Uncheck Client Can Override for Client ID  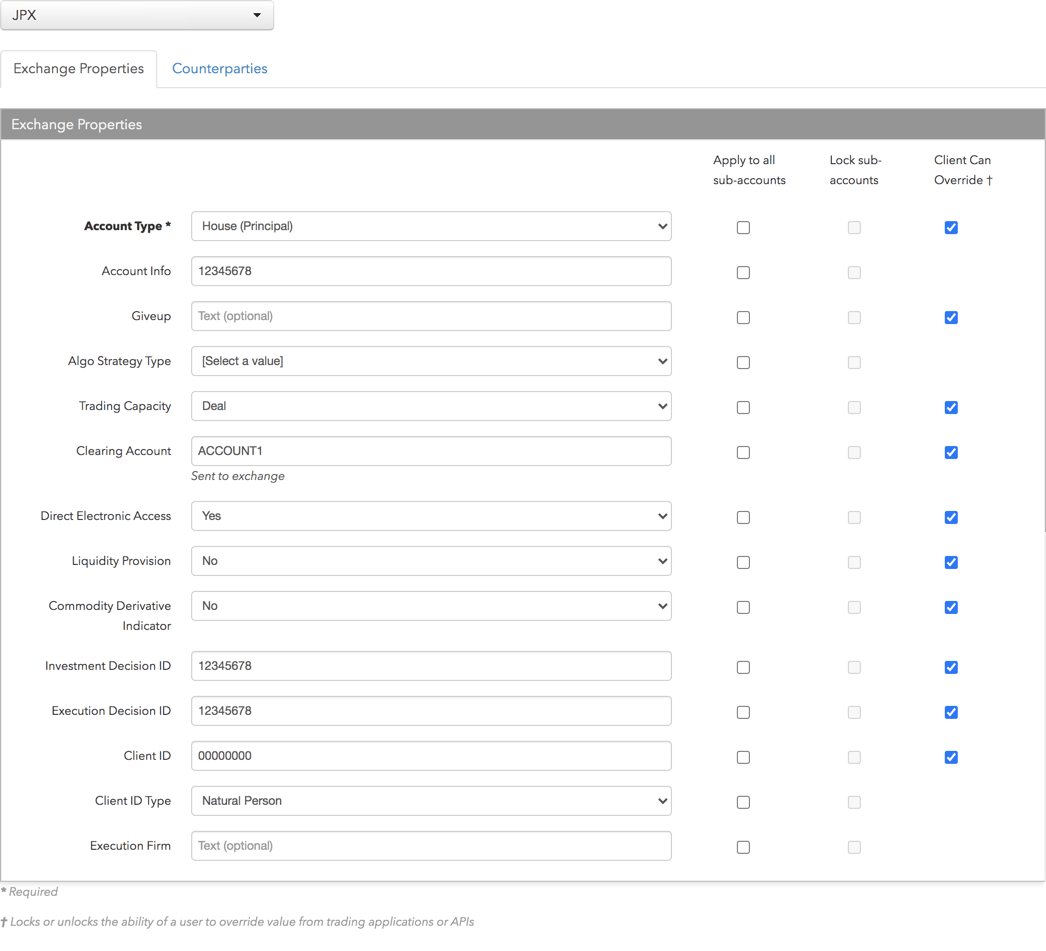tap(951, 757)
